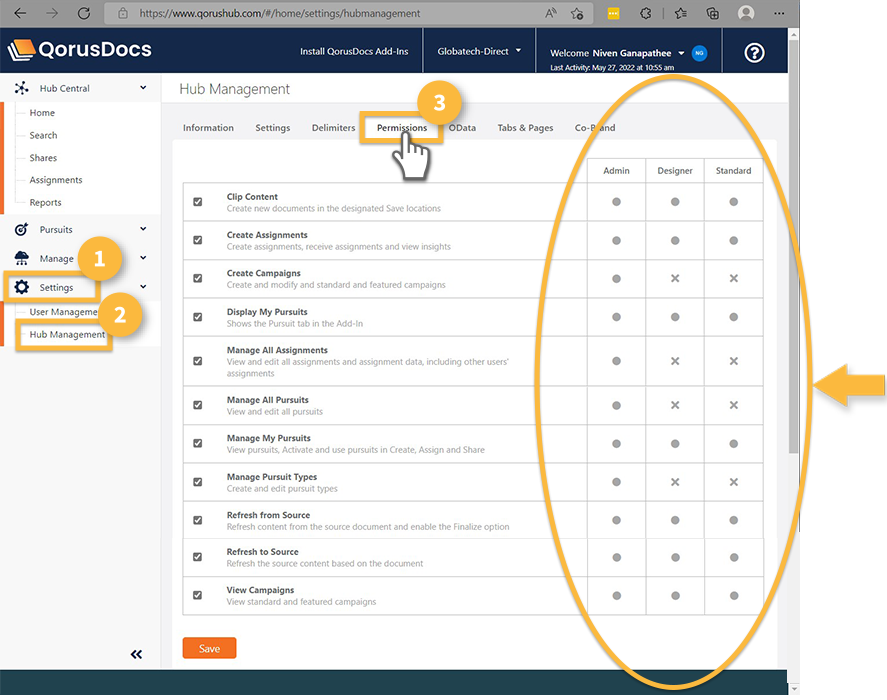Go to Home in the sidebar
Image resolution: width=887 pixels, height=700 pixels.
pos(42,113)
